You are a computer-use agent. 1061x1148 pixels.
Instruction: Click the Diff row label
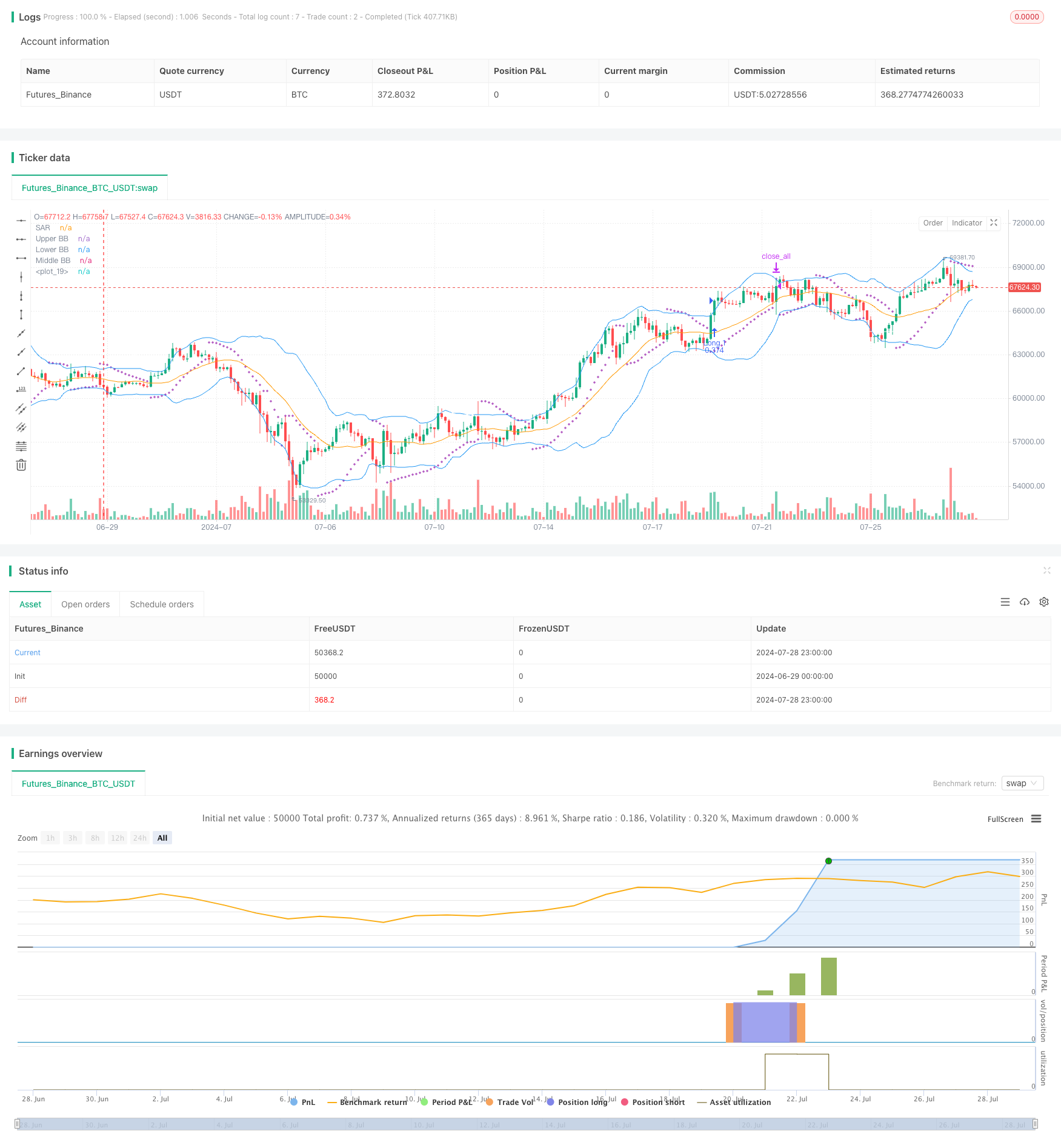21,700
